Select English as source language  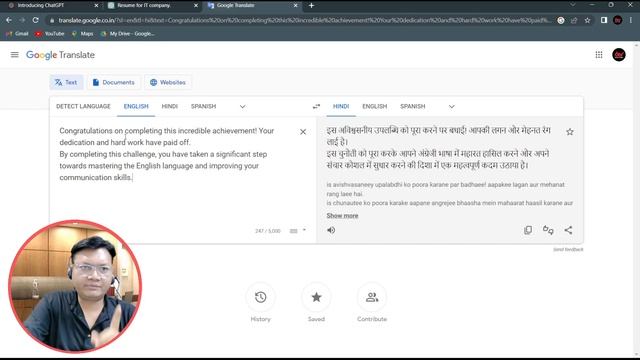click(x=136, y=107)
